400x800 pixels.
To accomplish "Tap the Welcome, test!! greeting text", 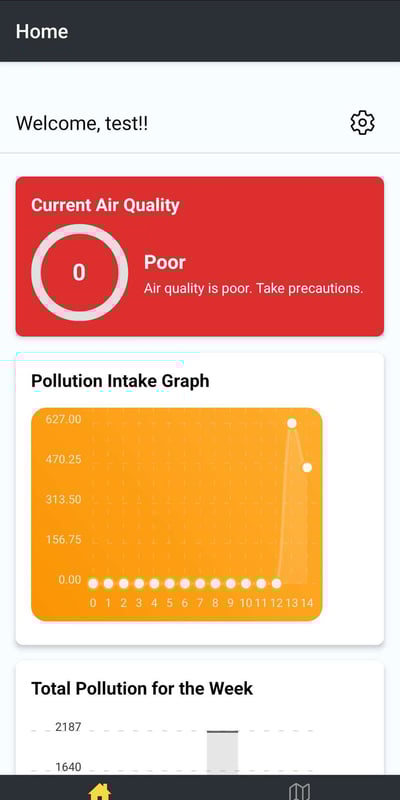I will 82,123.
